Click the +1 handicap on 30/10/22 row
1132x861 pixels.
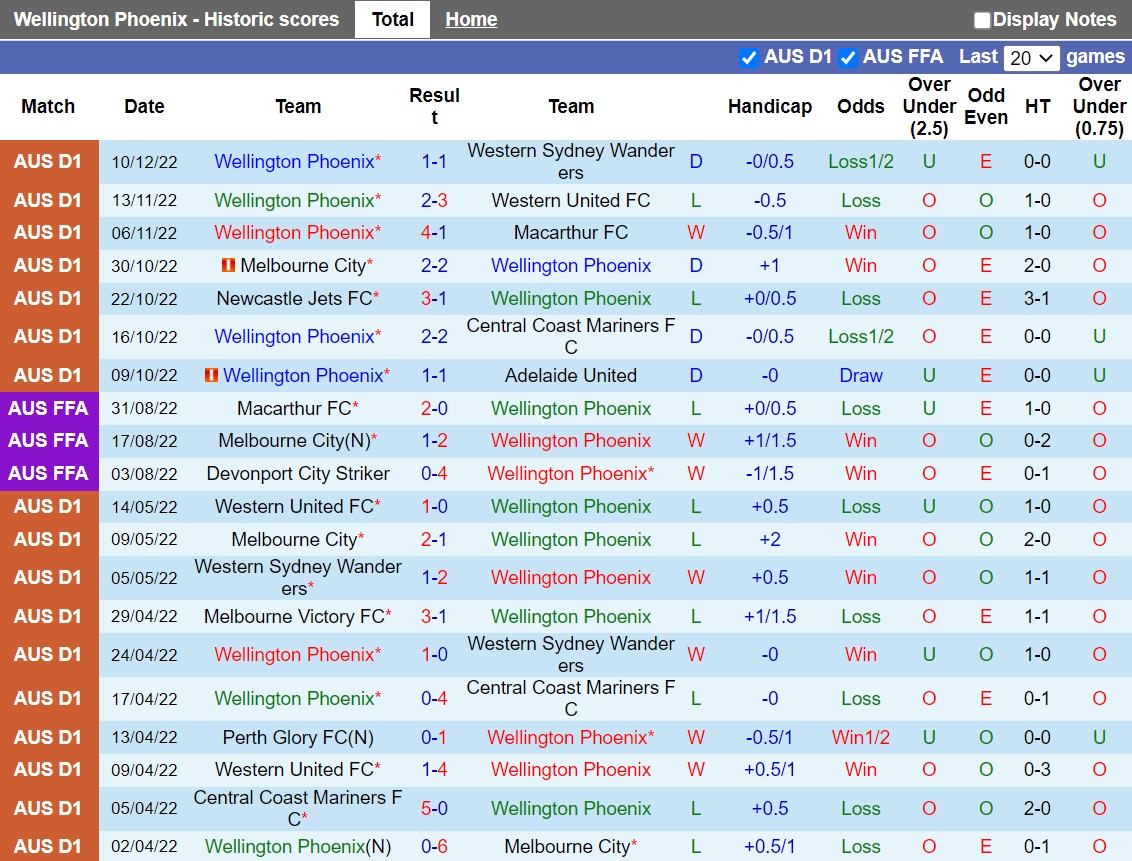(x=770, y=266)
